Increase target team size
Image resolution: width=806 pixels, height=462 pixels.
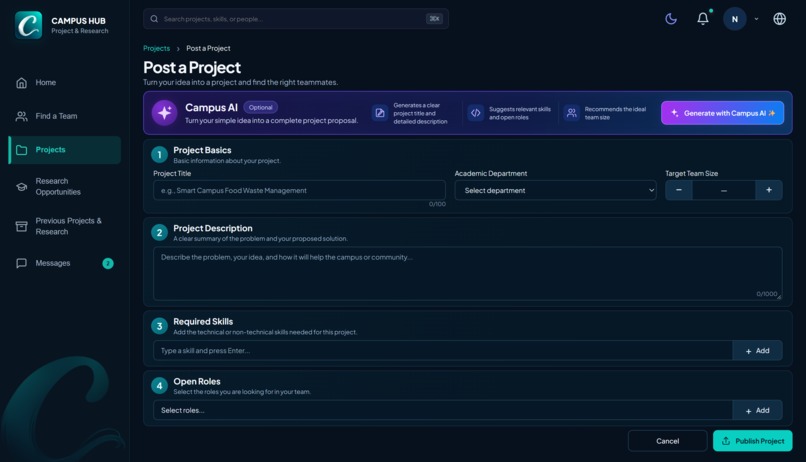click(x=769, y=190)
